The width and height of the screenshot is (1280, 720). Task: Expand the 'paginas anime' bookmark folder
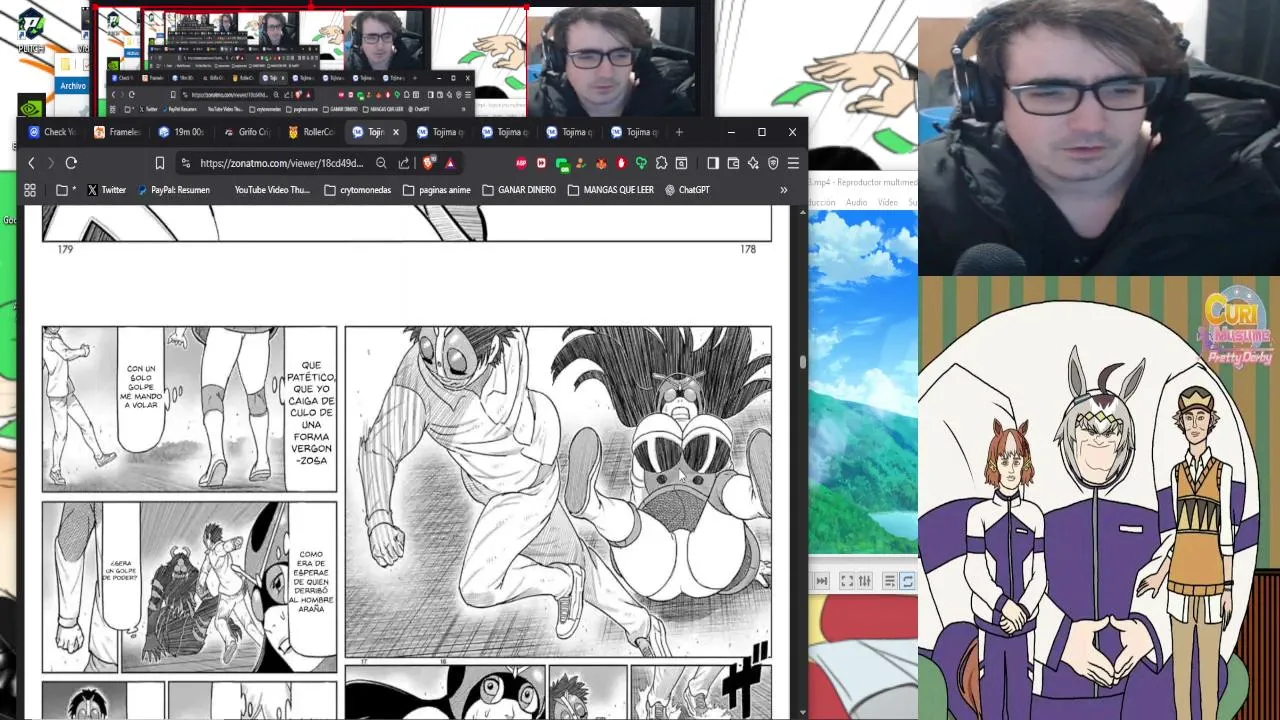coord(436,190)
